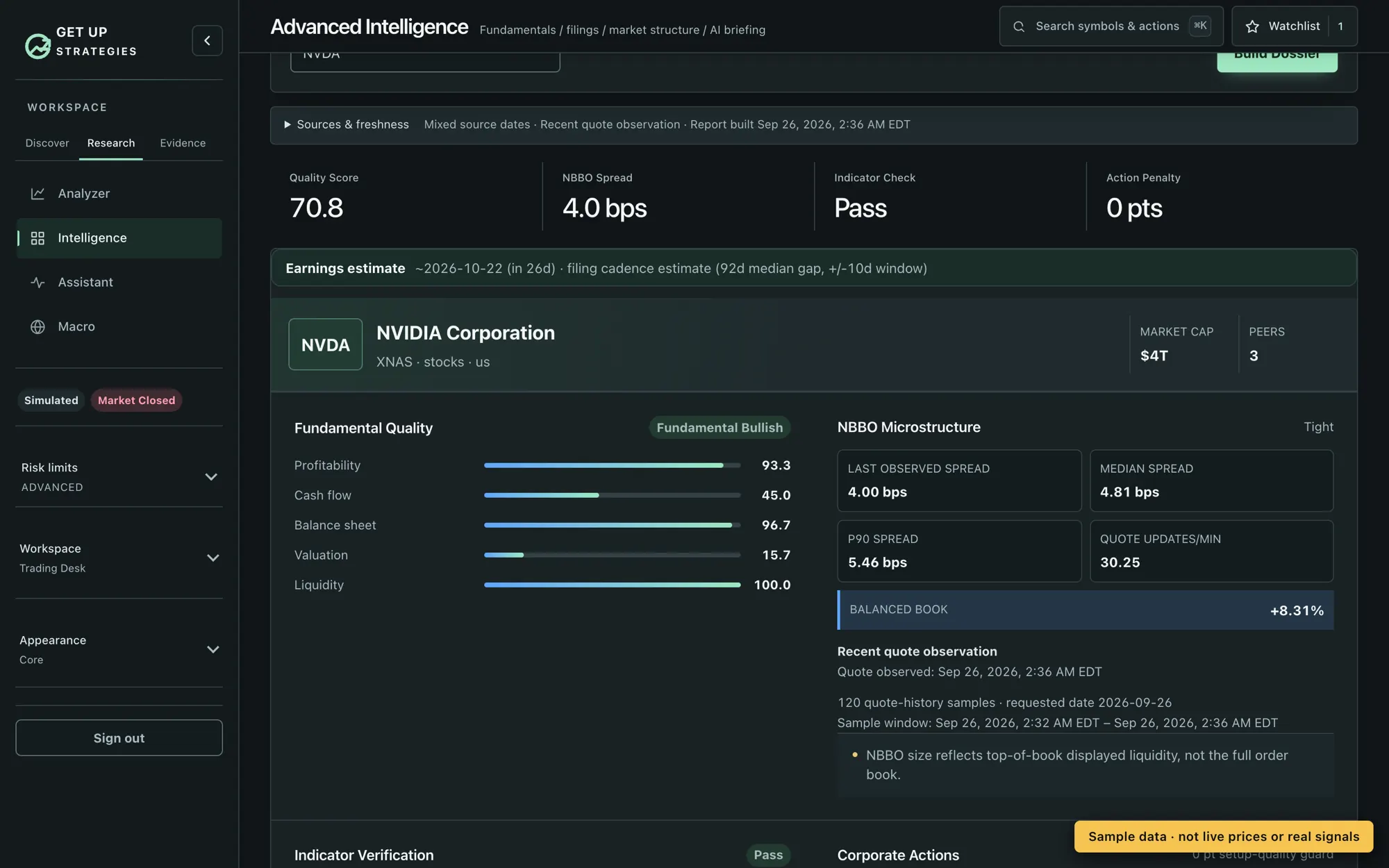This screenshot has height=868, width=1389.
Task: Click the NVDA ticker tile
Action: coord(325,344)
